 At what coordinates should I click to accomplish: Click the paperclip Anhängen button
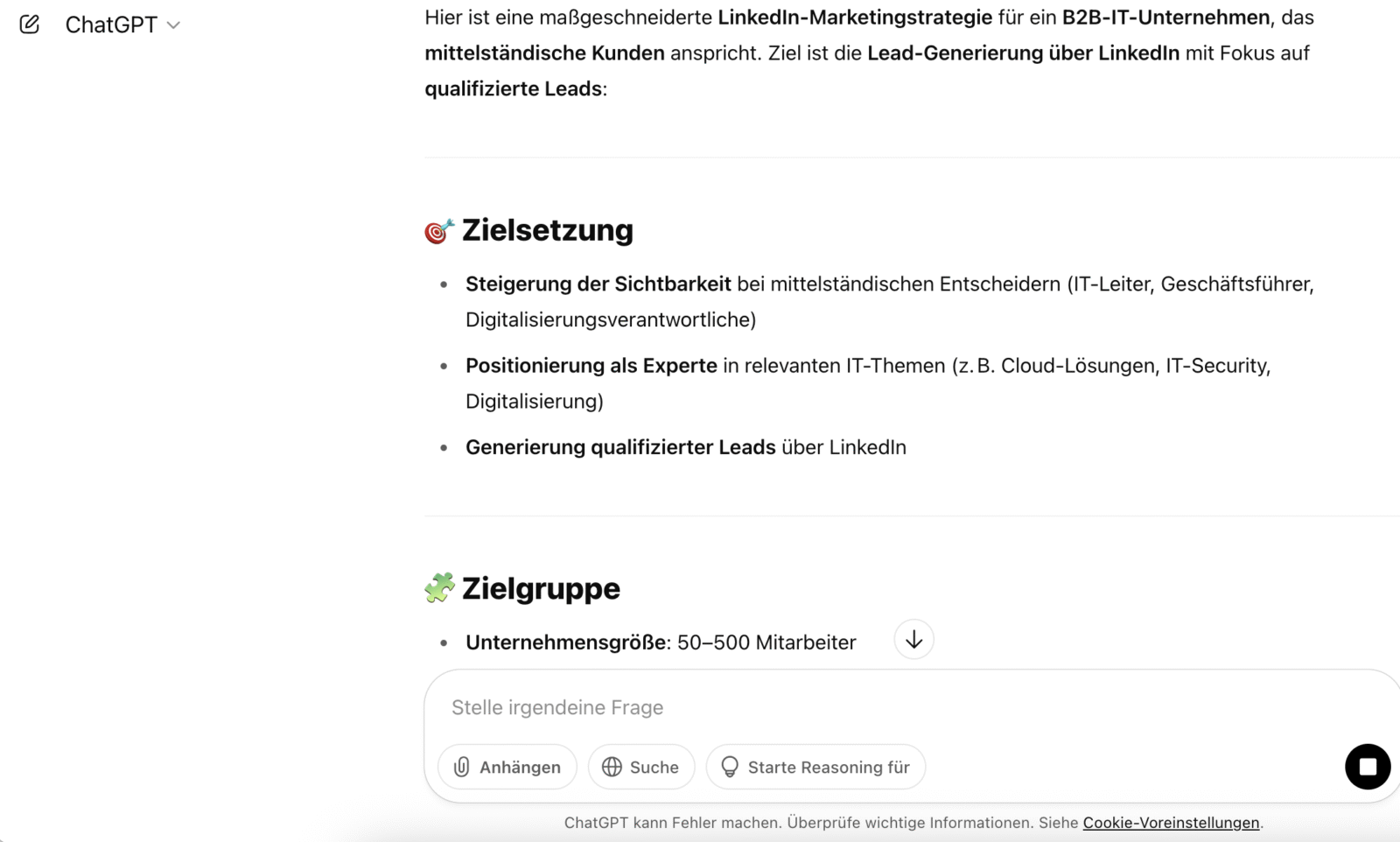[507, 768]
